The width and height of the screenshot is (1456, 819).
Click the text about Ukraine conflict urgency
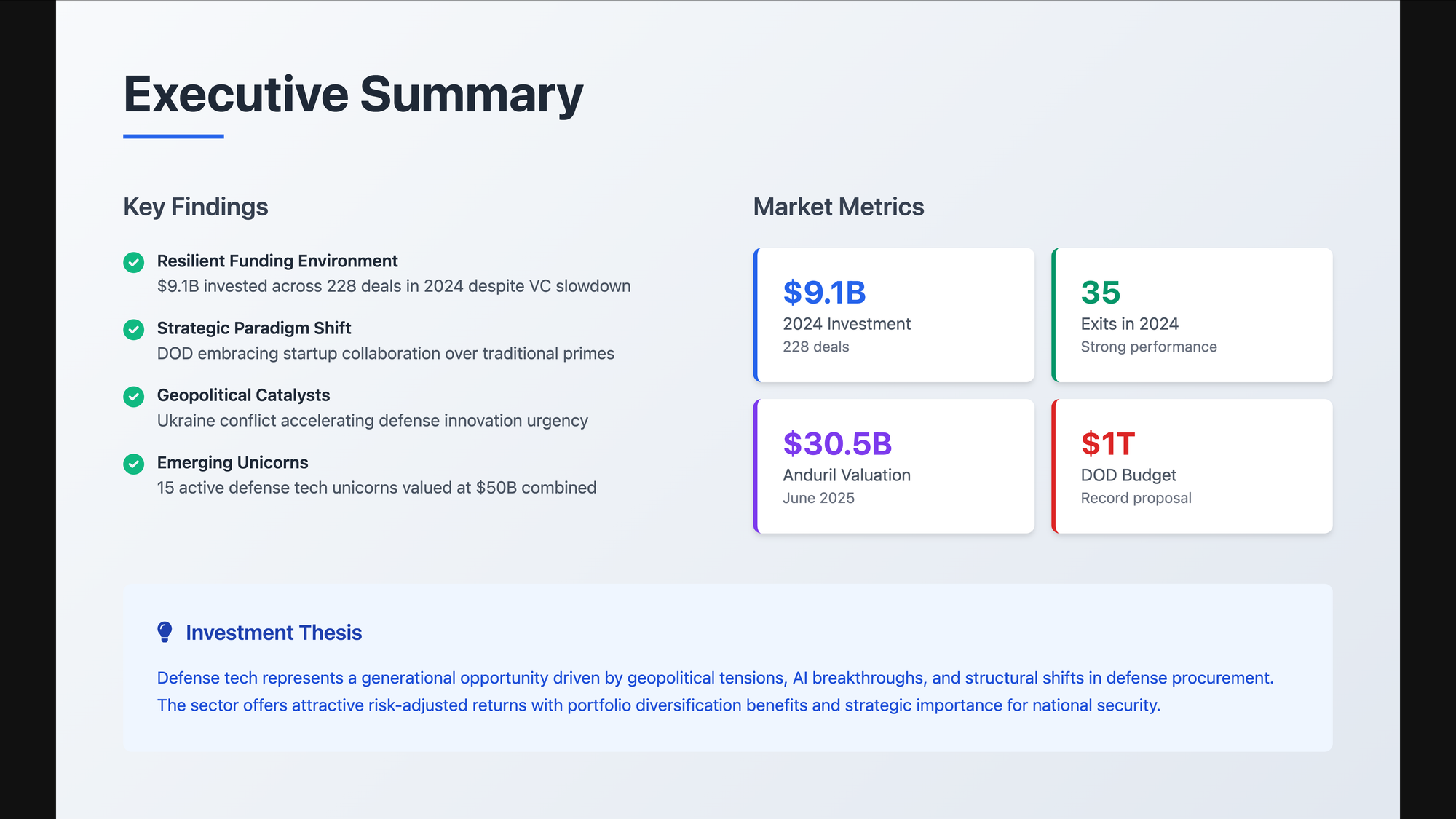[372, 421]
